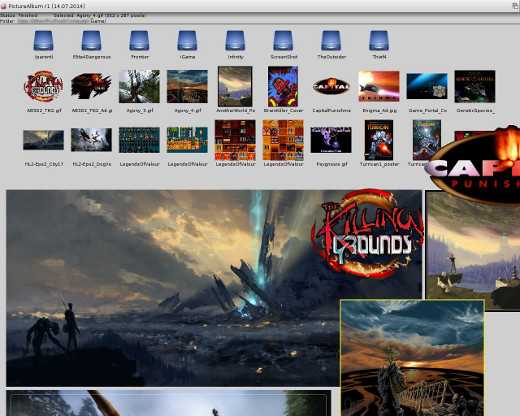The image size is (520, 416).
Task: Select the Agony_3.gif thumbnail
Action: 139,86
